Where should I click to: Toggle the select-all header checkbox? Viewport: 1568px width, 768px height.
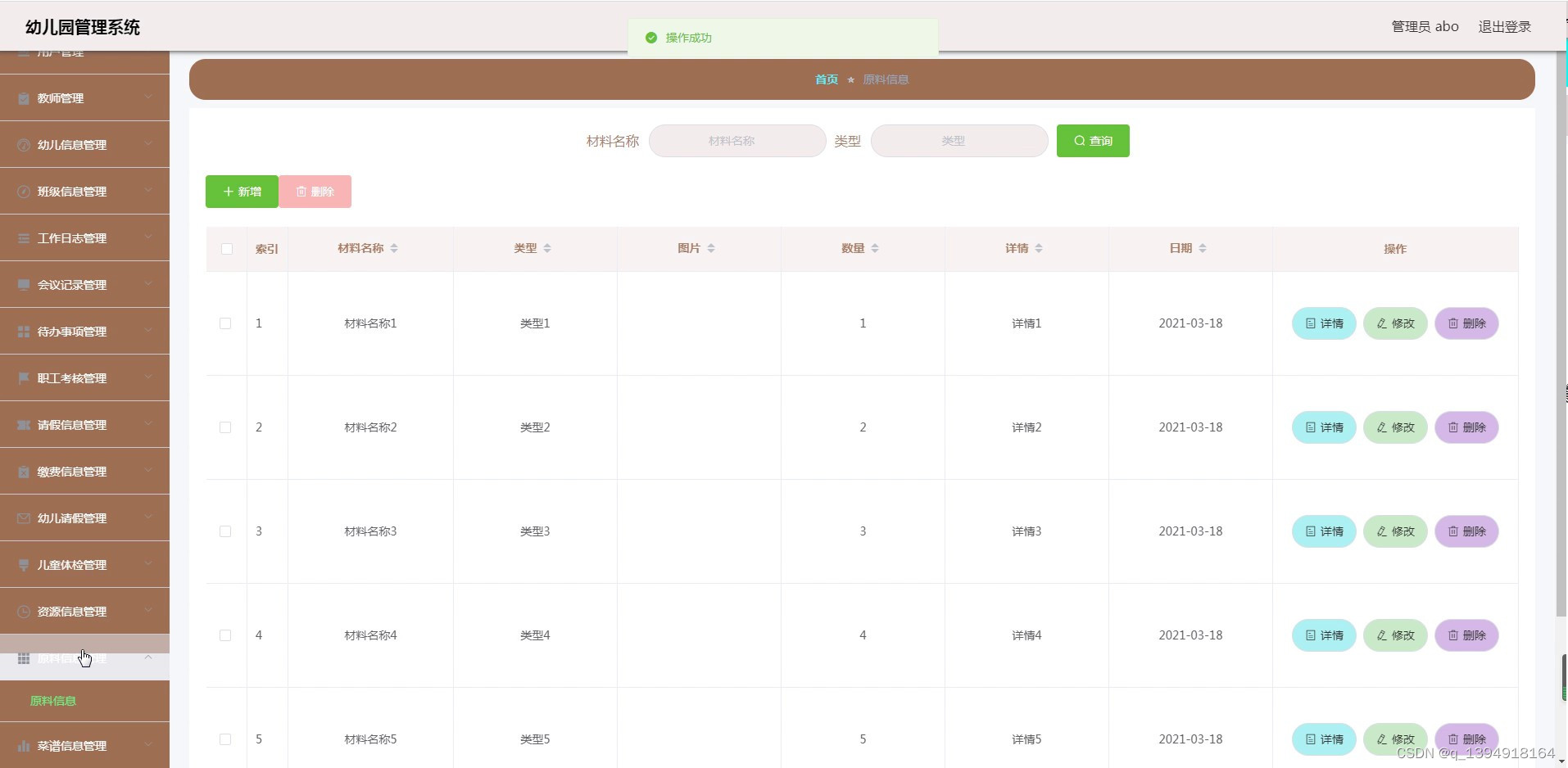[227, 249]
